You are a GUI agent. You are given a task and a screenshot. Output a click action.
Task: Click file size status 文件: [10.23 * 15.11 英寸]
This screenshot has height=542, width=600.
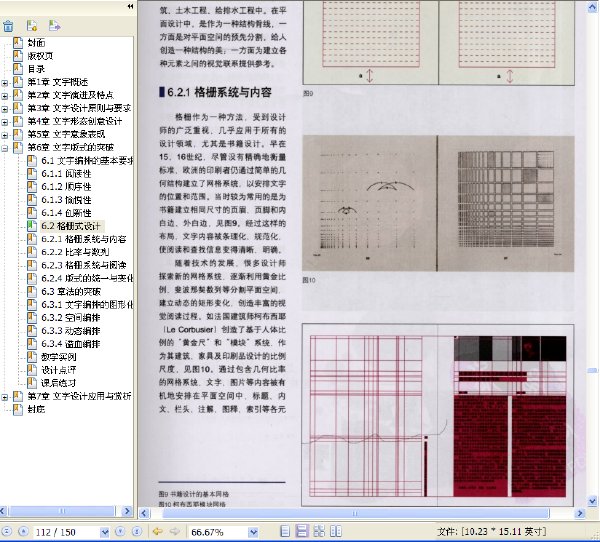(491, 531)
